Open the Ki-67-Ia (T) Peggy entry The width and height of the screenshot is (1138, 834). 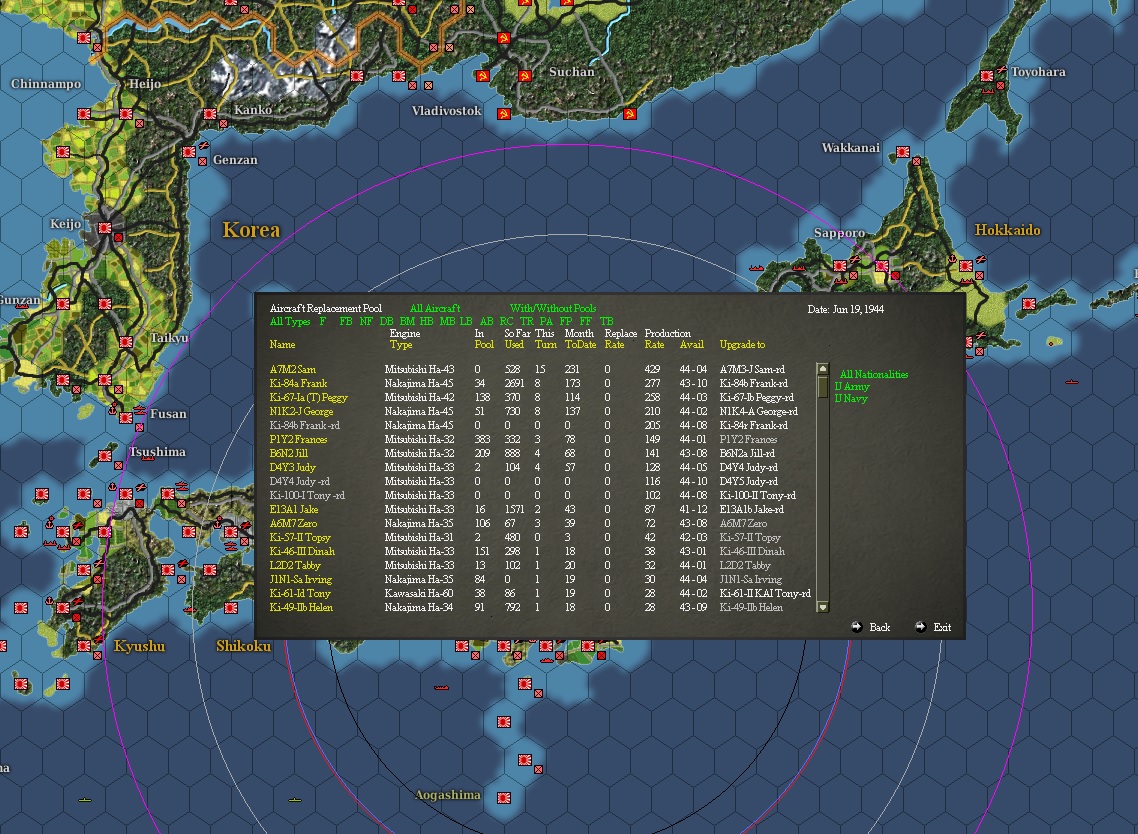coord(308,397)
